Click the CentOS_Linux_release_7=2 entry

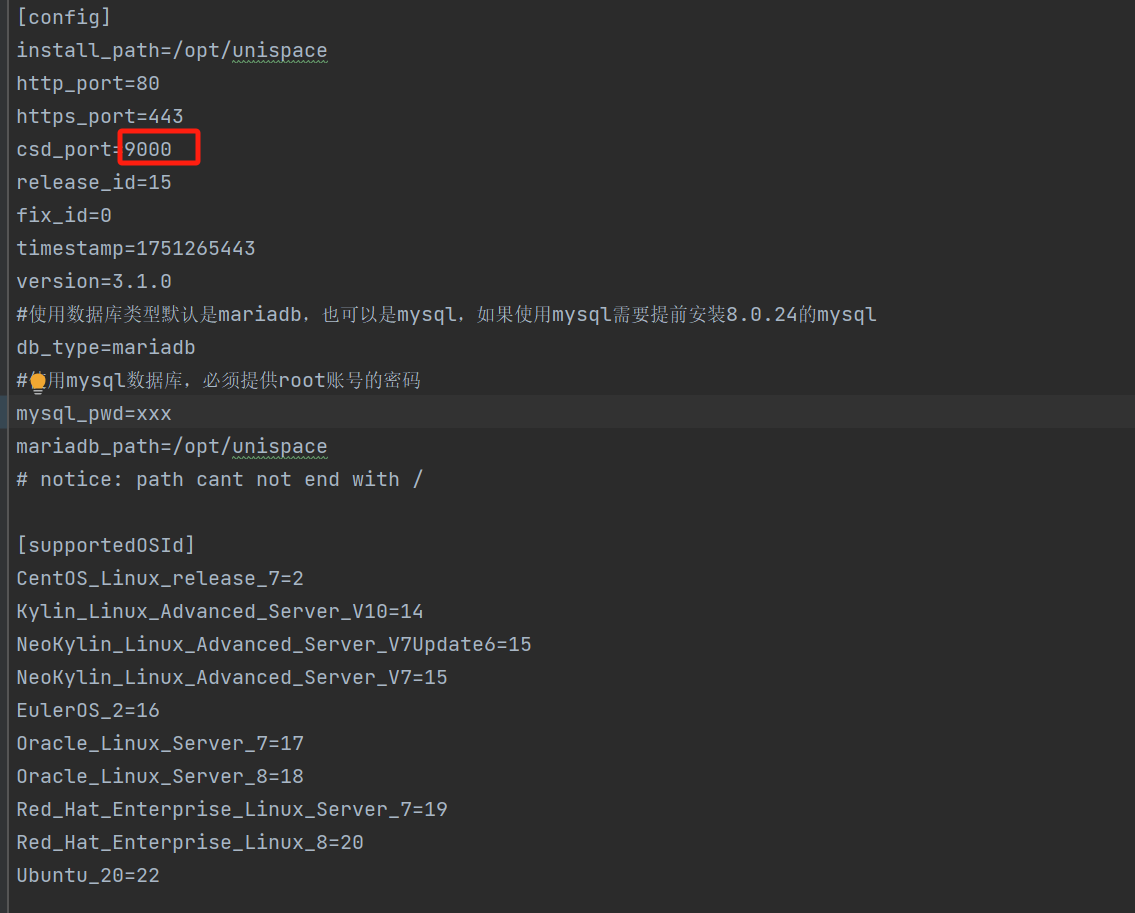160,578
